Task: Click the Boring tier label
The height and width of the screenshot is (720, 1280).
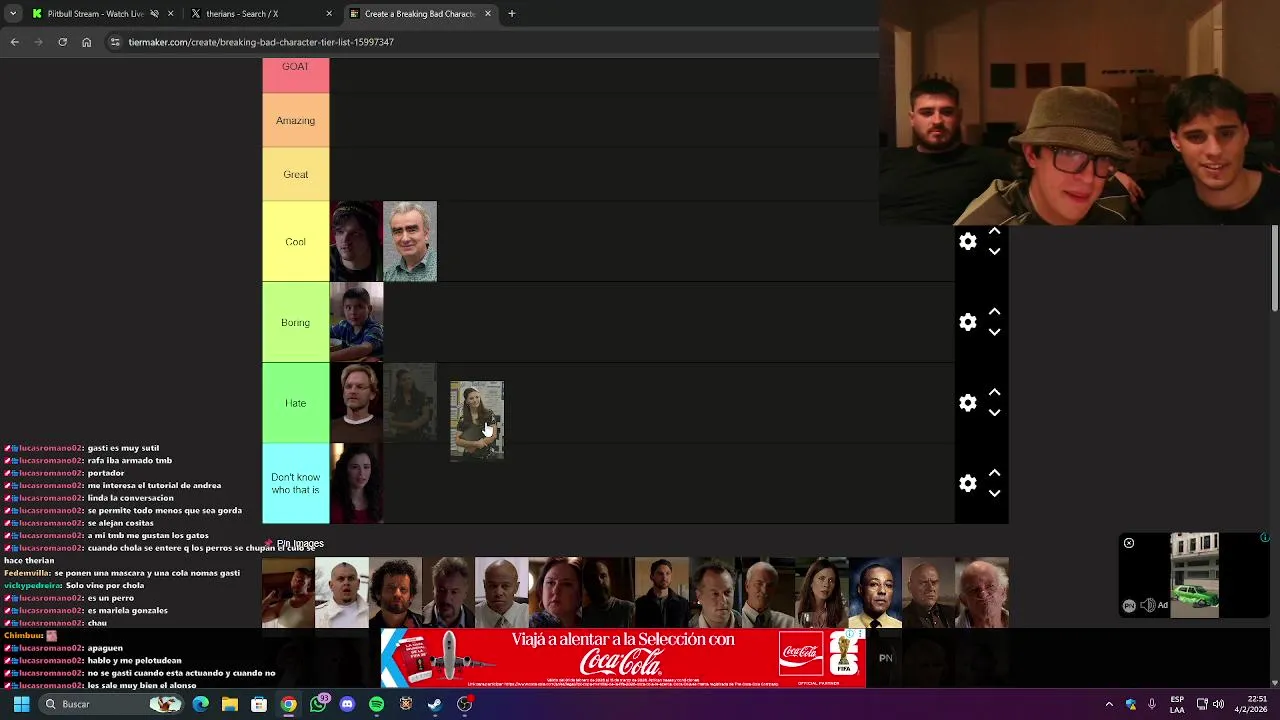Action: coord(295,322)
